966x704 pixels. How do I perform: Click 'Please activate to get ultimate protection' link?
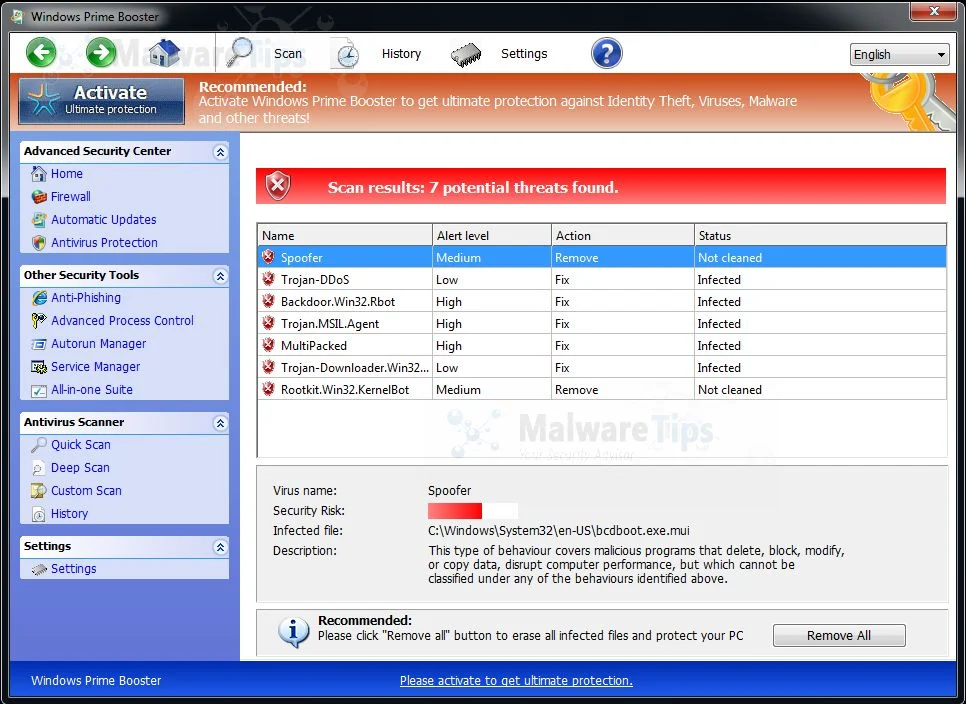(x=516, y=681)
